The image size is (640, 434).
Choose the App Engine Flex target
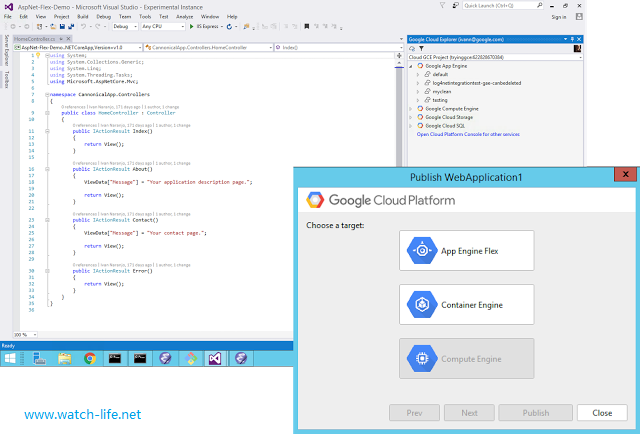(467, 250)
